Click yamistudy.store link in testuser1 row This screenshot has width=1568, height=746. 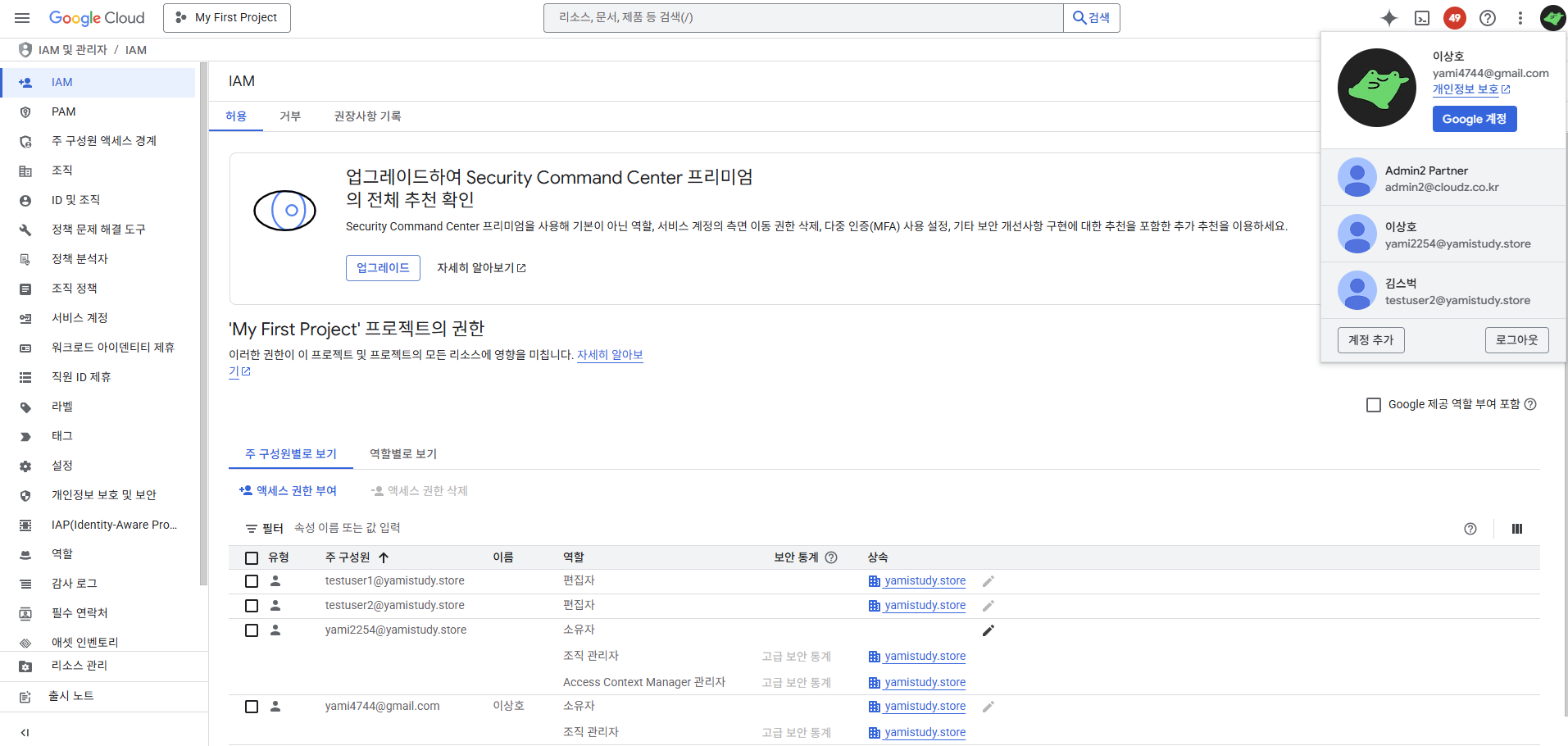click(925, 581)
